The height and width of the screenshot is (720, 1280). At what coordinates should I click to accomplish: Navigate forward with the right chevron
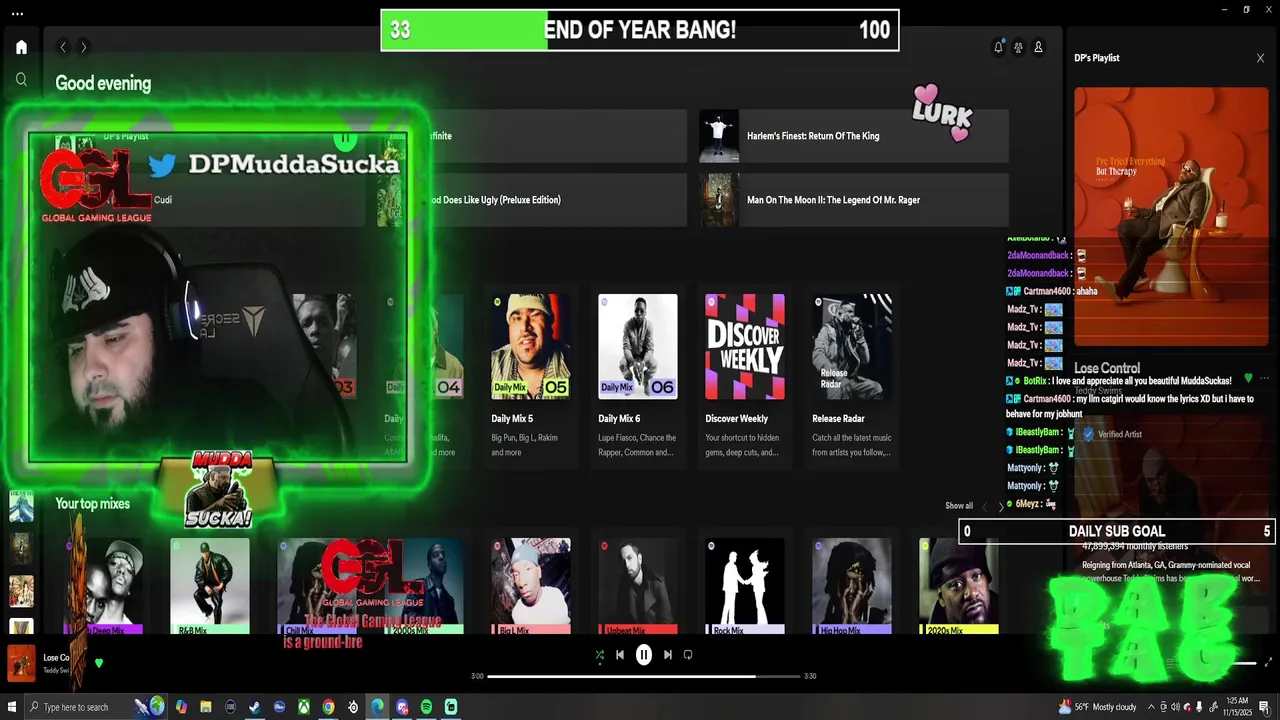(84, 47)
